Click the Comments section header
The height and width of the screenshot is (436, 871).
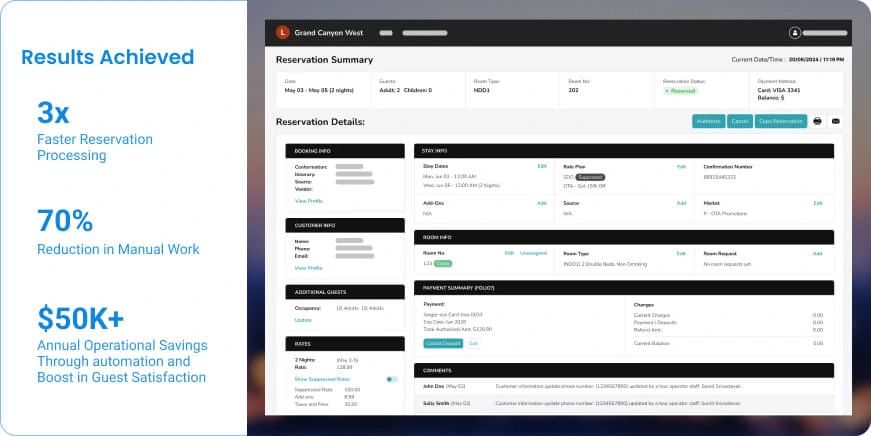pyautogui.click(x=624, y=370)
